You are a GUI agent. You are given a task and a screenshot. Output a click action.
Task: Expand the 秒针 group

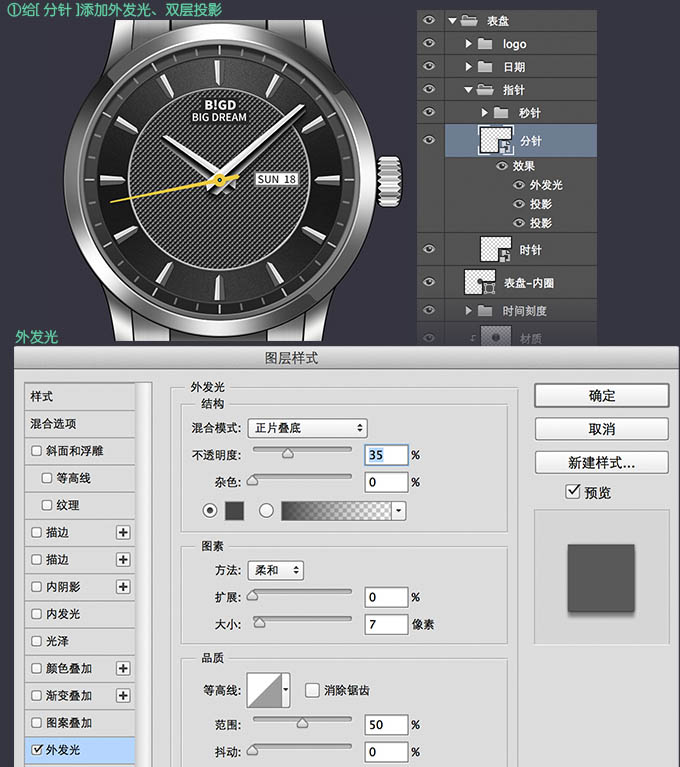(484, 113)
